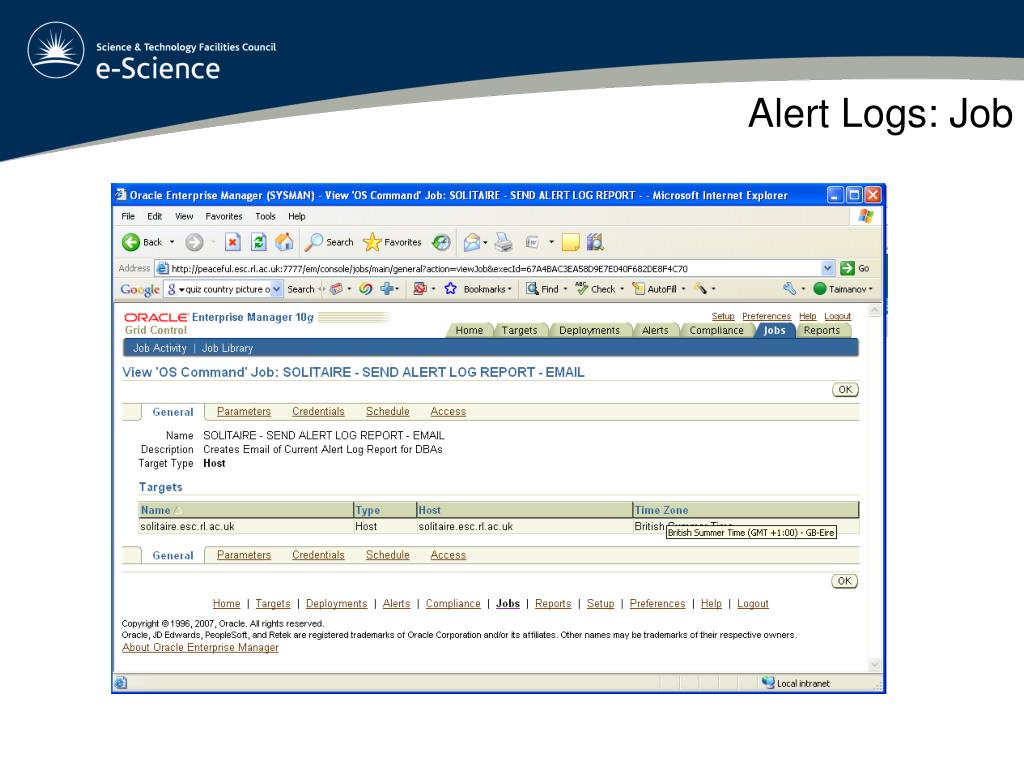
Task: Click Find on the Google toolbar
Action: tap(543, 289)
